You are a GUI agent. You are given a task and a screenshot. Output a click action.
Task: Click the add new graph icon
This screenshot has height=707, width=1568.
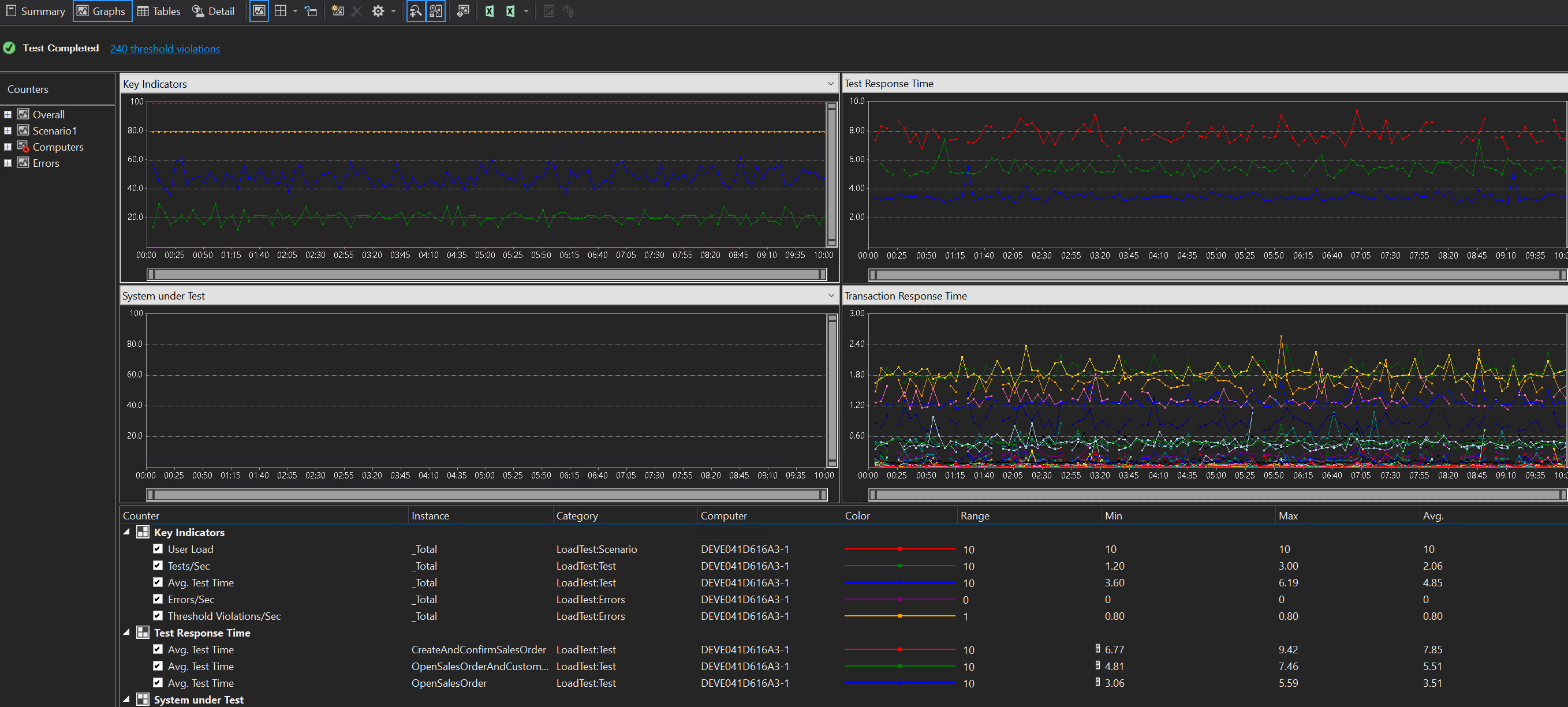pyautogui.click(x=338, y=11)
